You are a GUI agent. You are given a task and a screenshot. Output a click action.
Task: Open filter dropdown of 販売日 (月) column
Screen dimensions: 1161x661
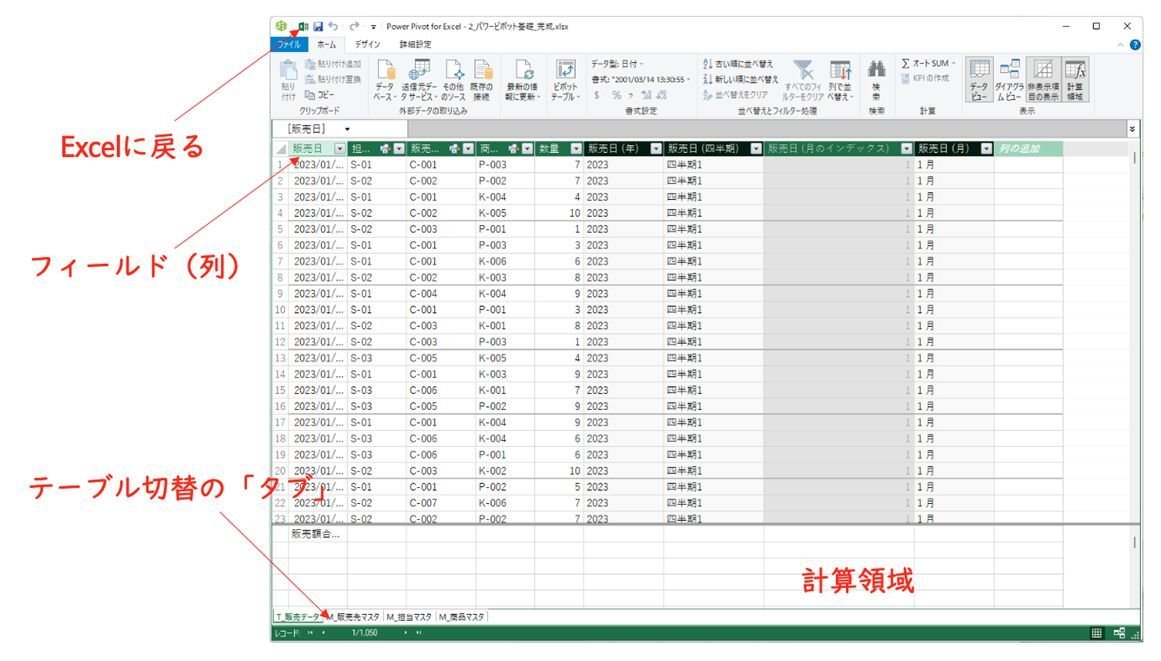986,149
